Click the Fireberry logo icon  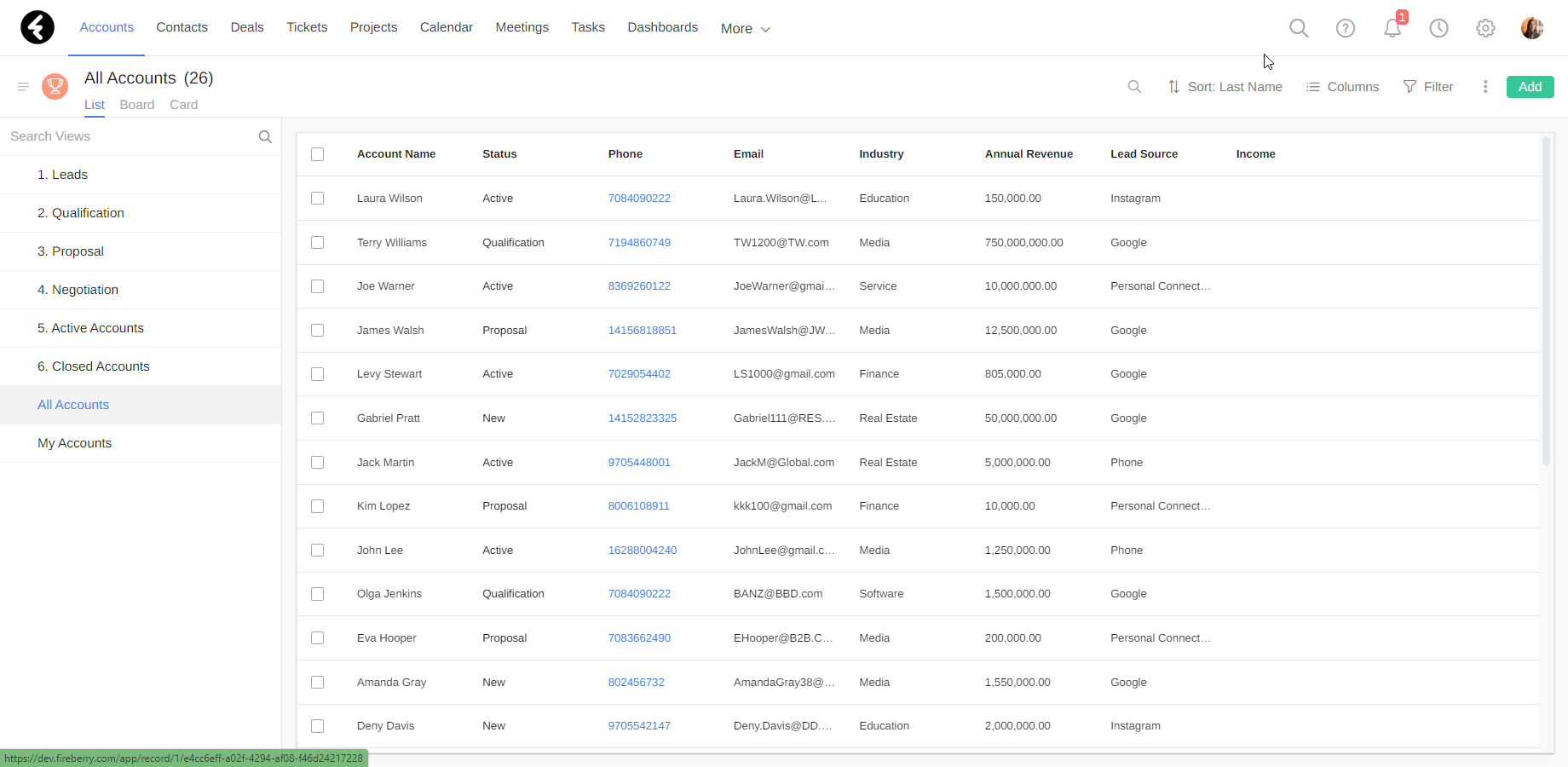[x=37, y=27]
